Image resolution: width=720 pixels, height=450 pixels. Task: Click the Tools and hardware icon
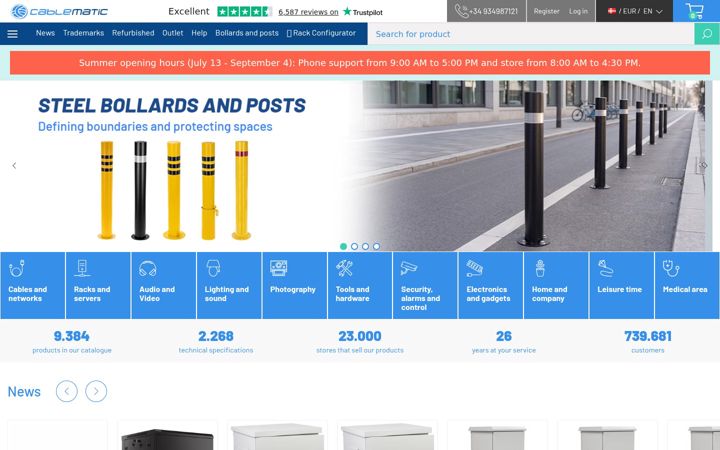pos(344,268)
